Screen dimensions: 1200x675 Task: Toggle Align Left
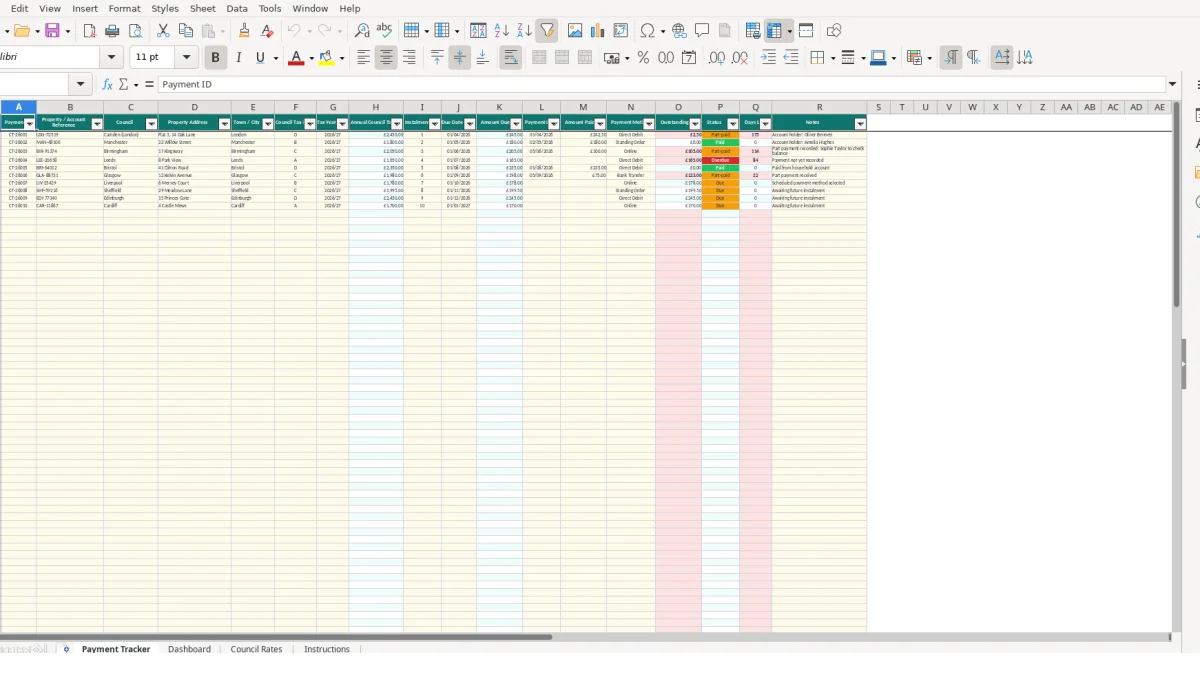tap(363, 58)
